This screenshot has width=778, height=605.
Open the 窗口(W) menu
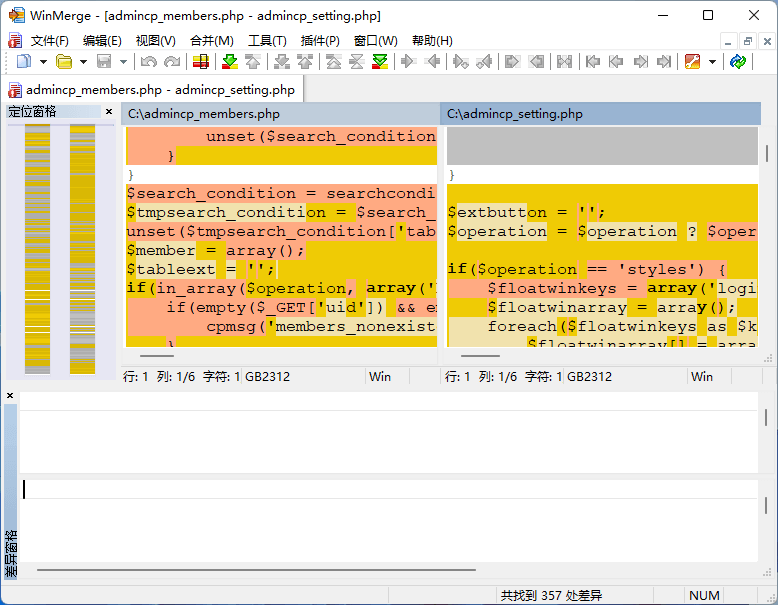376,41
